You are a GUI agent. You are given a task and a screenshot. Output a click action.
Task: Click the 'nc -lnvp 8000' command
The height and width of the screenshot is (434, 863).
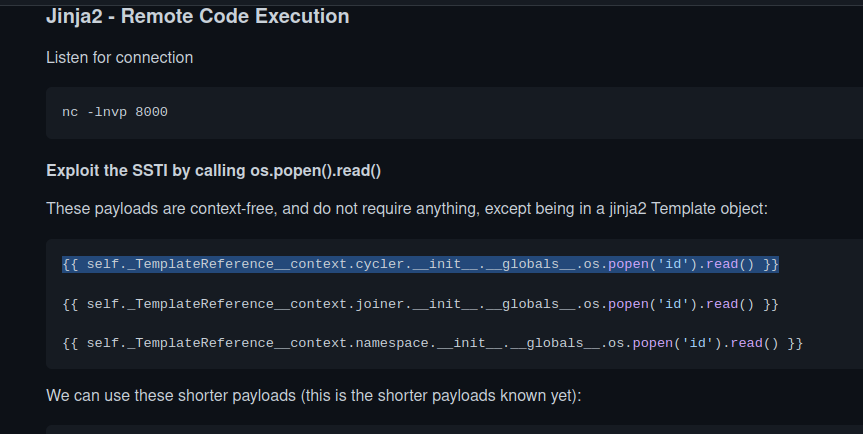pyautogui.click(x=115, y=112)
